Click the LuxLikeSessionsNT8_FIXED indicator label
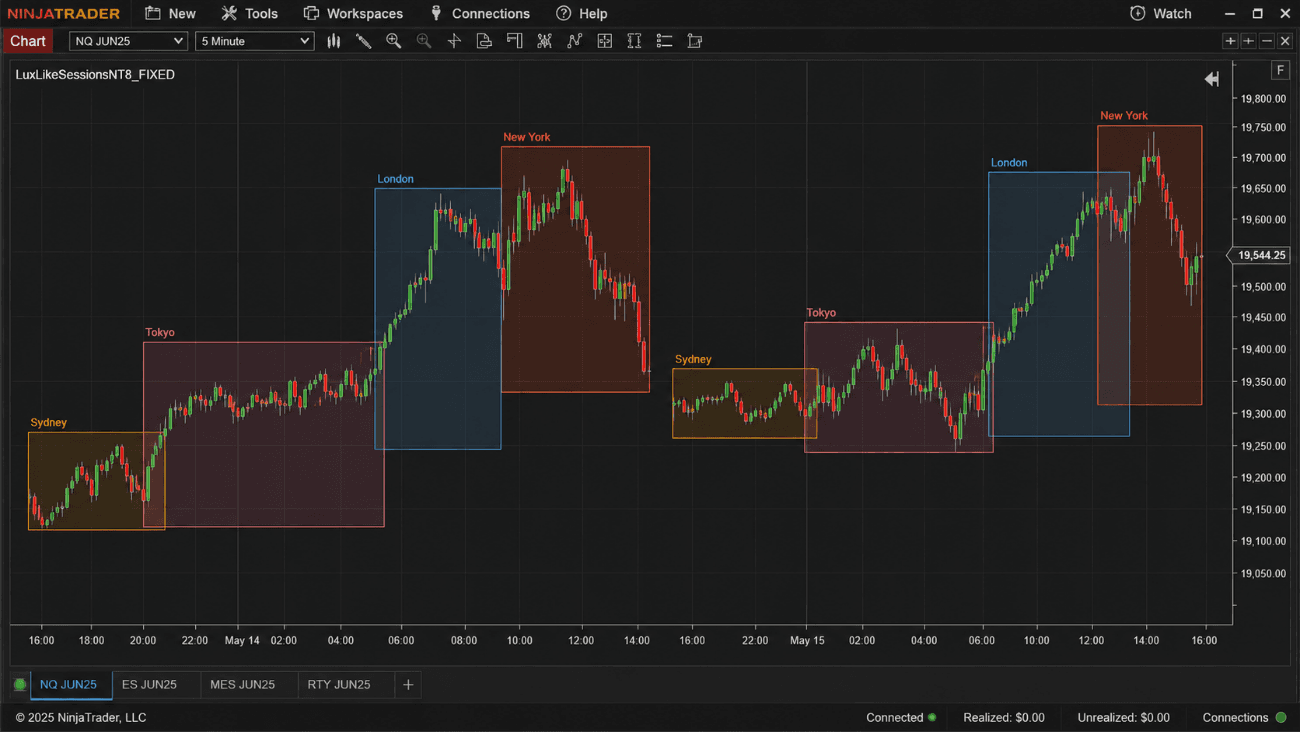The width and height of the screenshot is (1300, 732). (95, 75)
